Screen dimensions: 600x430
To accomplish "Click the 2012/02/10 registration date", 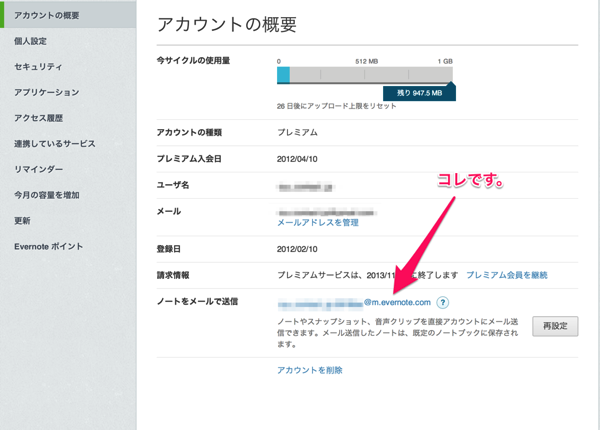I will point(297,249).
